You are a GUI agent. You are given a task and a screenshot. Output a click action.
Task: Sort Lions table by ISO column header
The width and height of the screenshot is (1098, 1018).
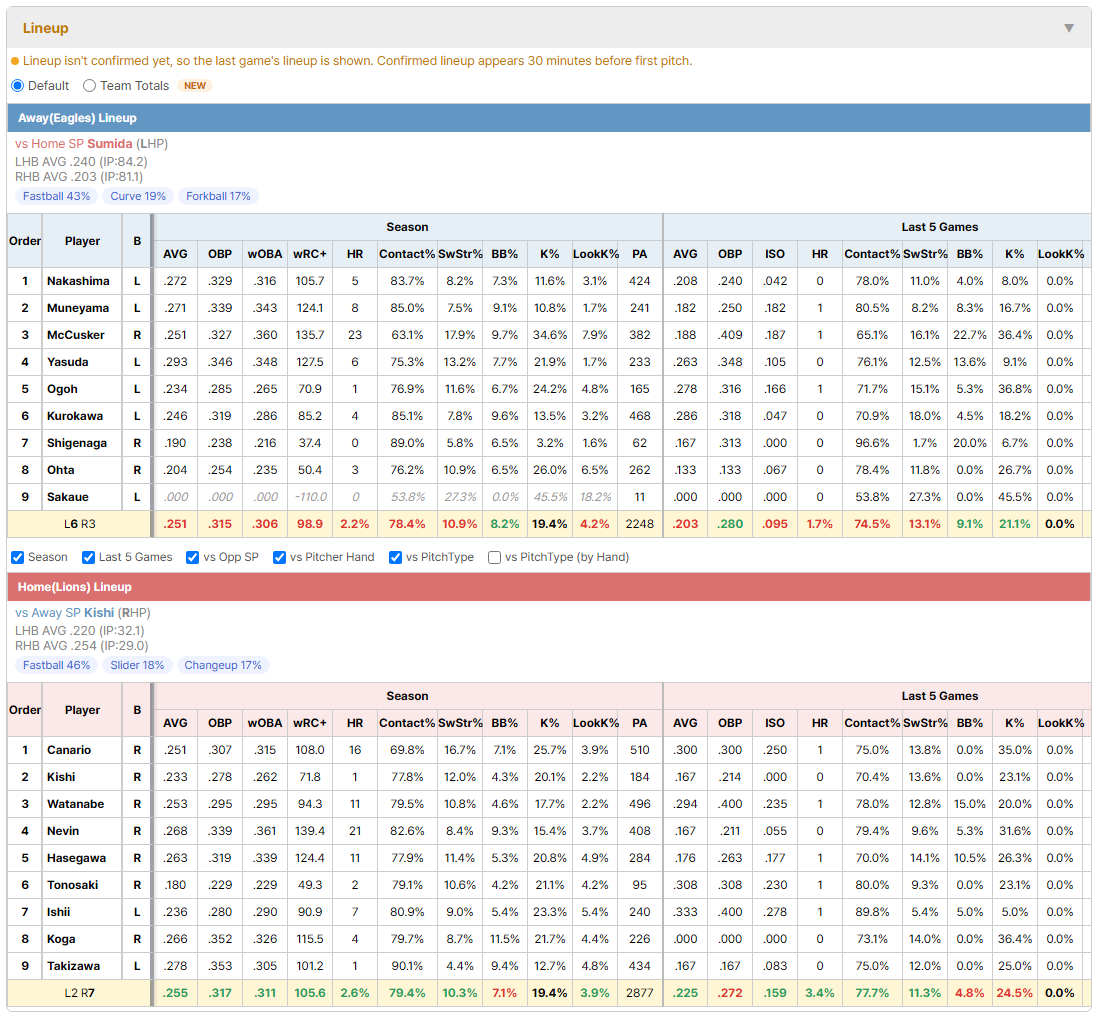pyautogui.click(x=774, y=723)
